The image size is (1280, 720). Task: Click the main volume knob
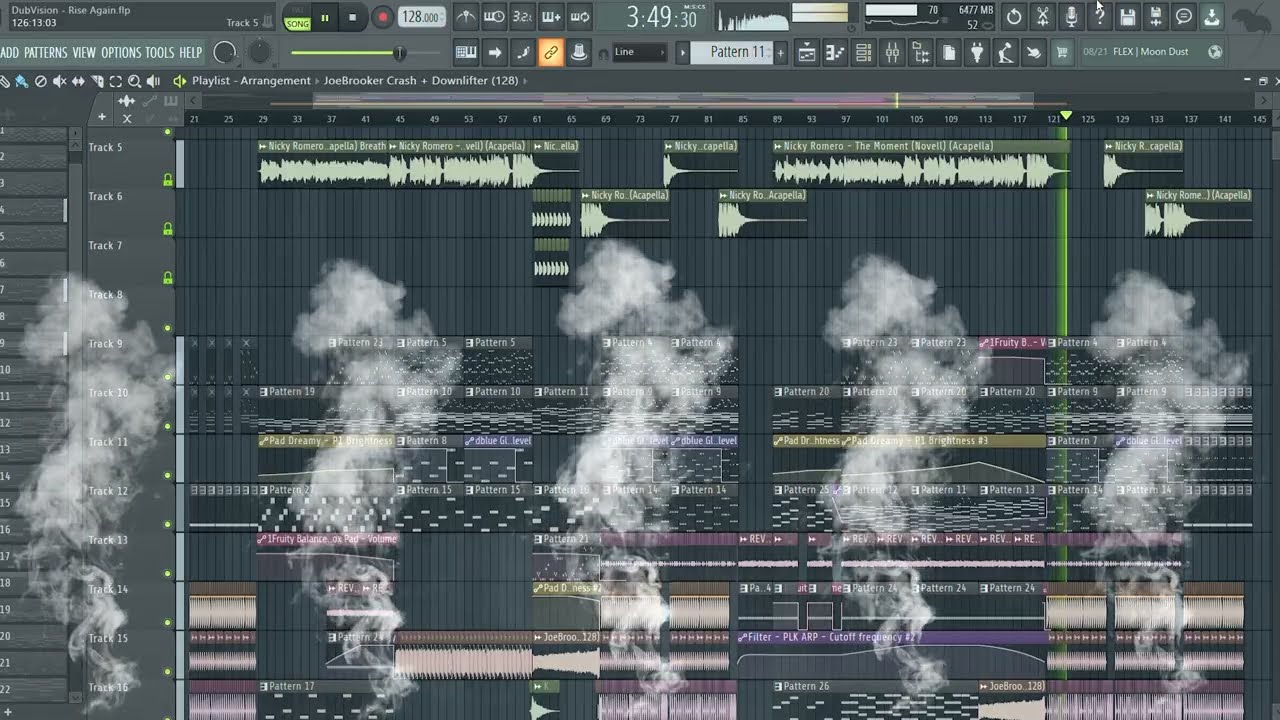click(x=226, y=52)
